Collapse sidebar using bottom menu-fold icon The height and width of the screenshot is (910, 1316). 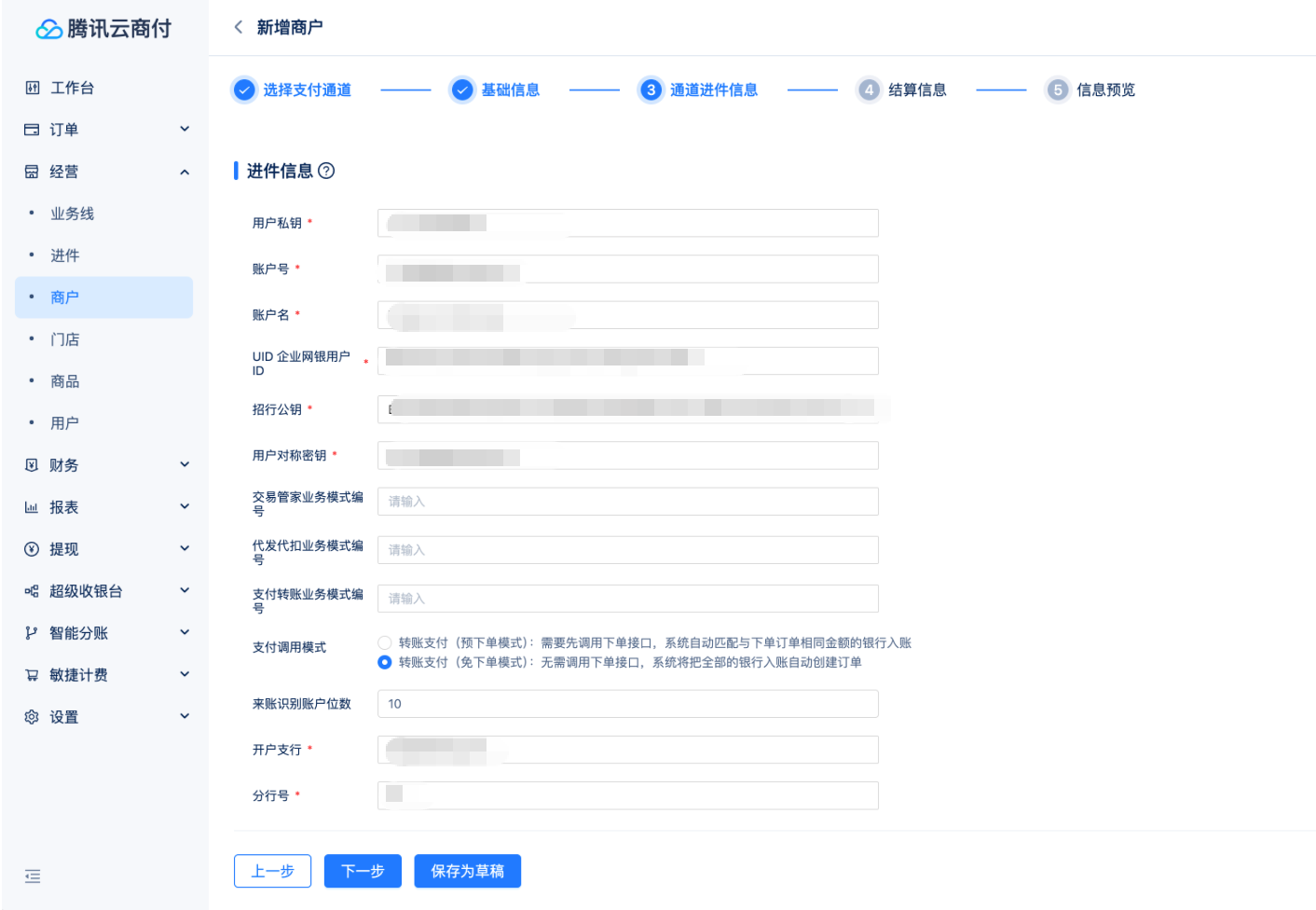click(33, 876)
